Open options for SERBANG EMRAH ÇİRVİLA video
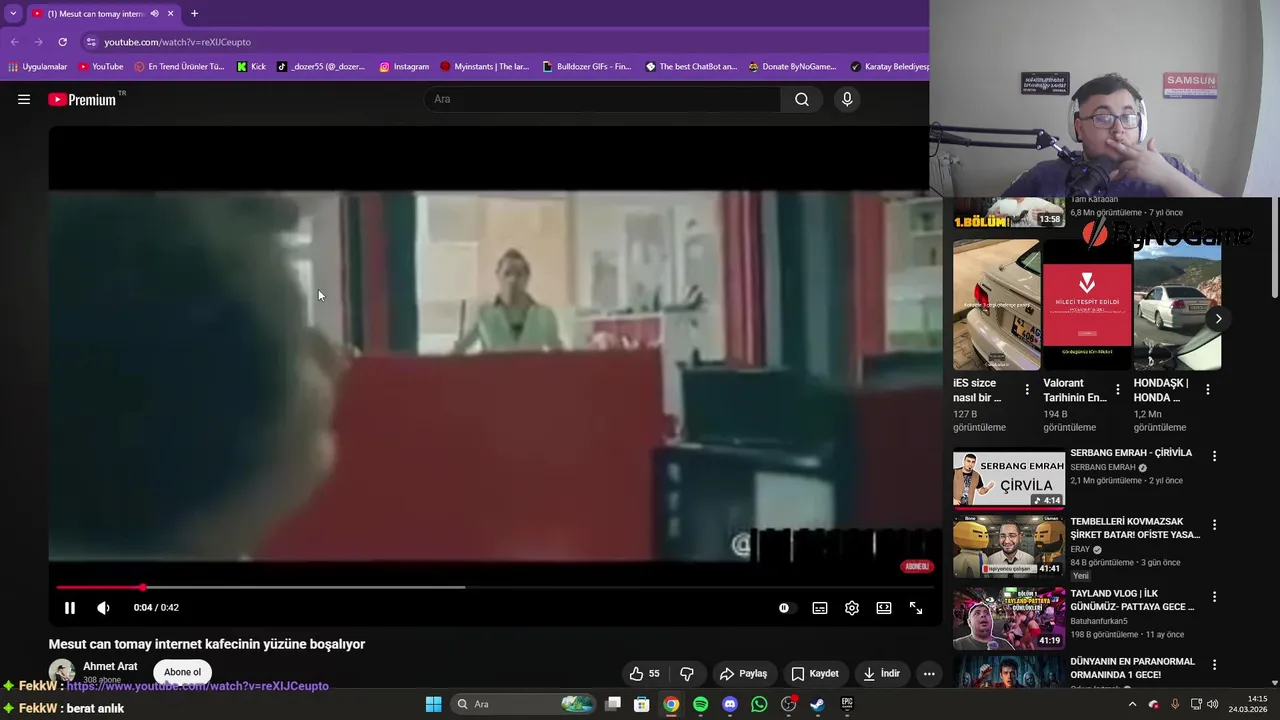Image resolution: width=1280 pixels, height=720 pixels. pyautogui.click(x=1215, y=456)
